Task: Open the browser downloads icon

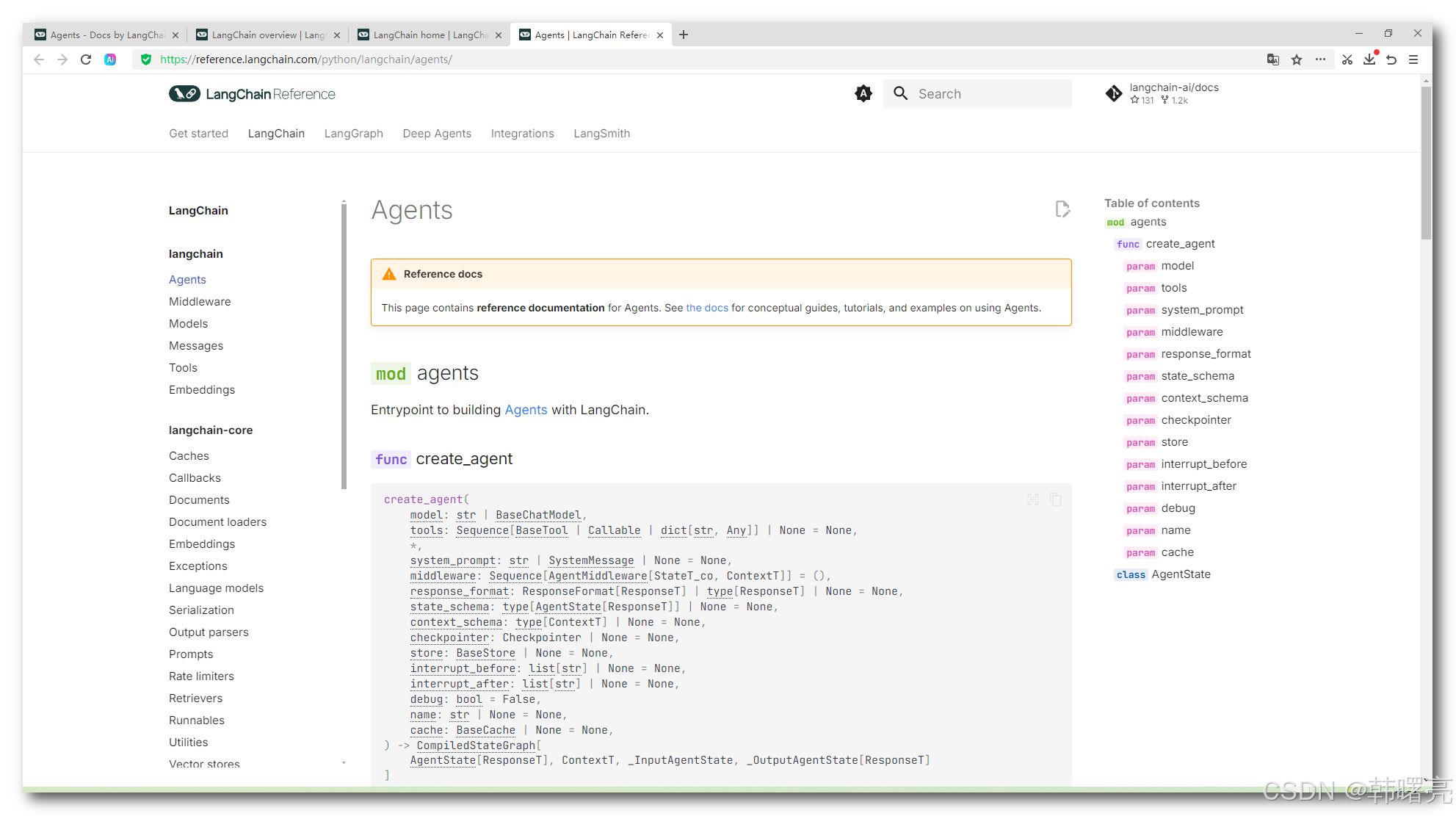Action: point(1369,59)
